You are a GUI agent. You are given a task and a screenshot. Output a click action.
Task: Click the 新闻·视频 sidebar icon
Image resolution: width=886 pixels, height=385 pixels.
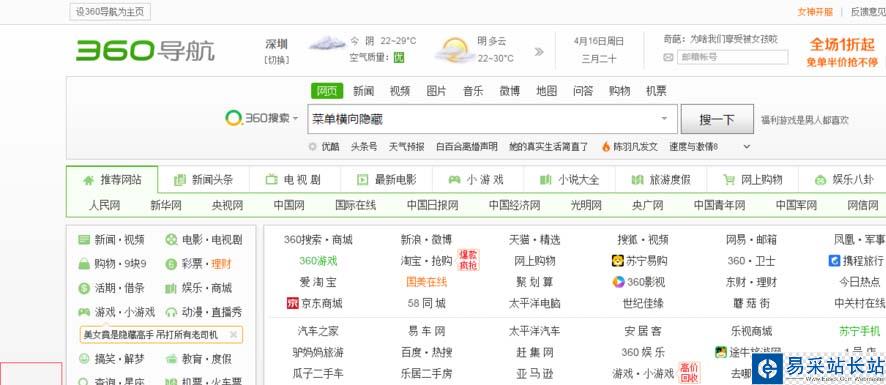(84, 240)
